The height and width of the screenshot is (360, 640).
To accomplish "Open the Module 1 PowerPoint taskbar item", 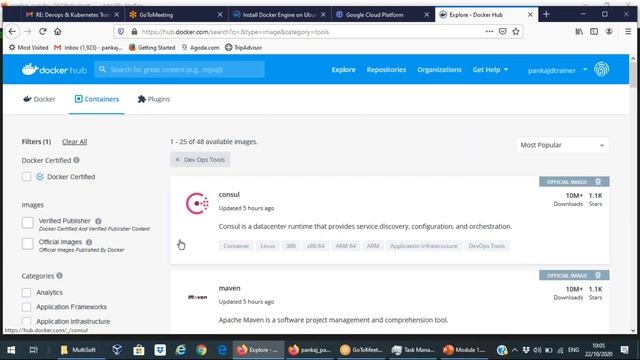I will (x=464, y=350).
